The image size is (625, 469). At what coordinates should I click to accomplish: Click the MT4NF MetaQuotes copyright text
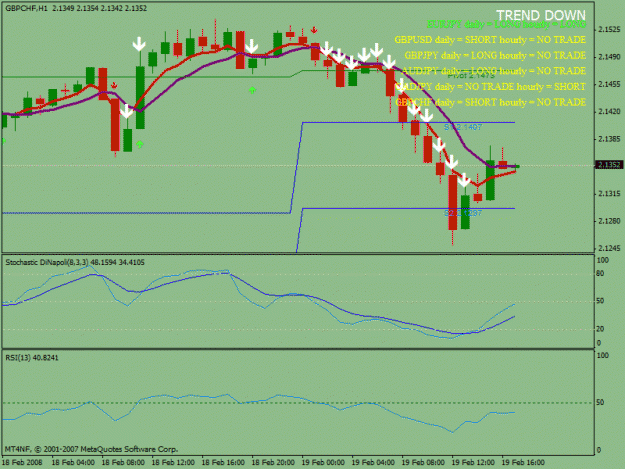[x=91, y=449]
